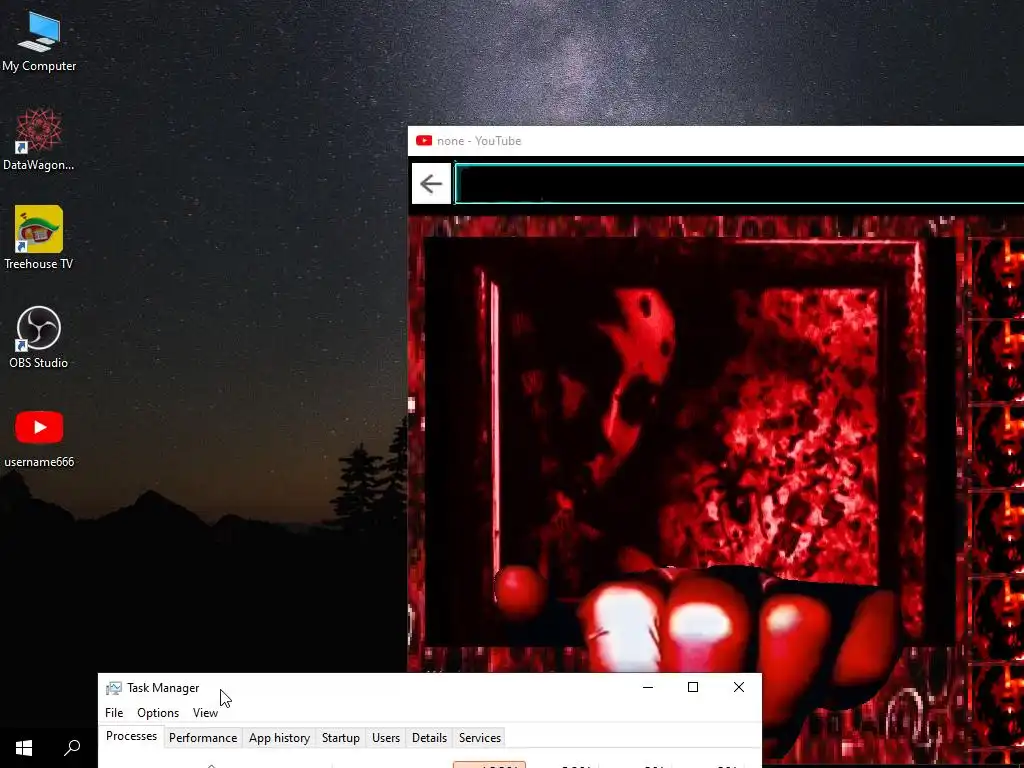Switch to the App history tab
The width and height of the screenshot is (1024, 768).
pyautogui.click(x=280, y=737)
